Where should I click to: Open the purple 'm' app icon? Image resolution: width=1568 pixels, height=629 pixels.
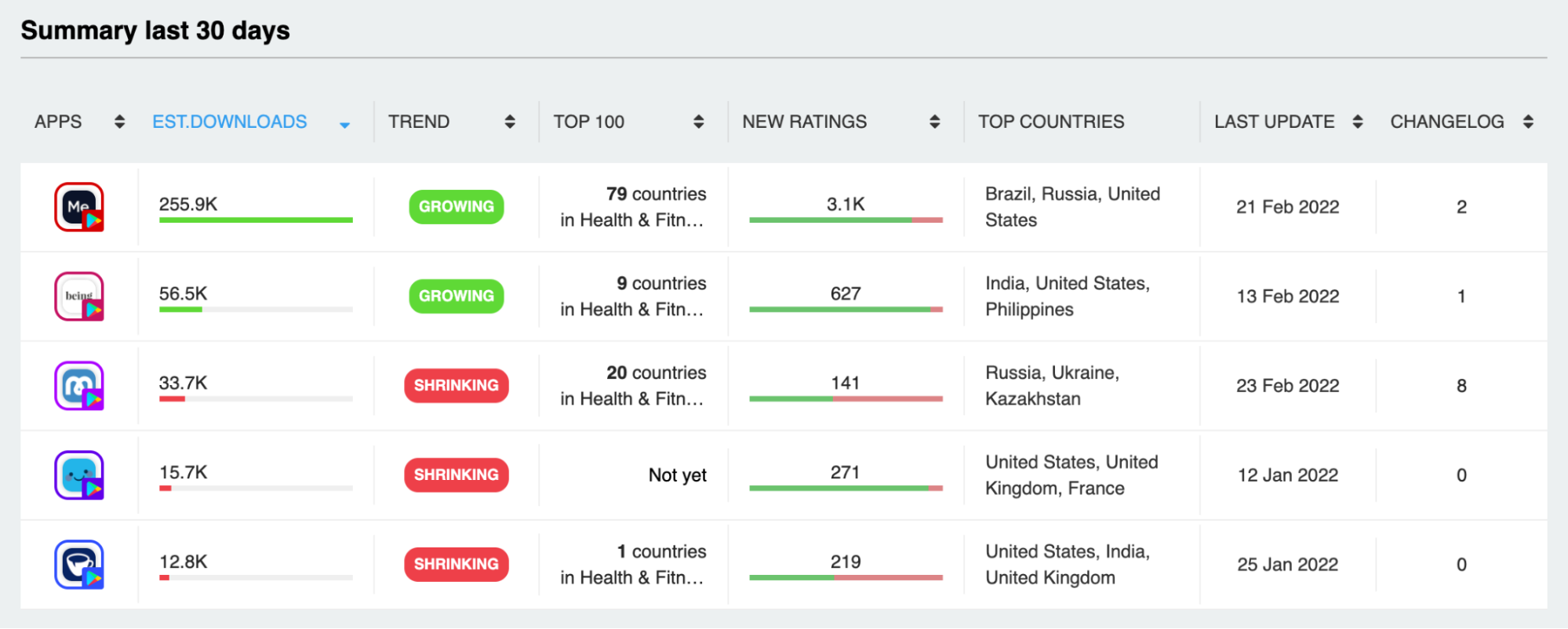tap(79, 386)
